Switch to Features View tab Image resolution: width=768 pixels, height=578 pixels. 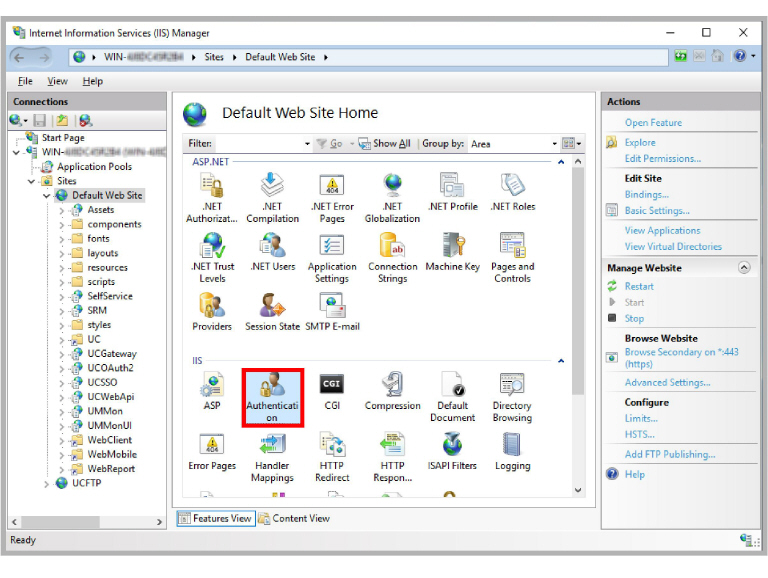click(x=216, y=518)
